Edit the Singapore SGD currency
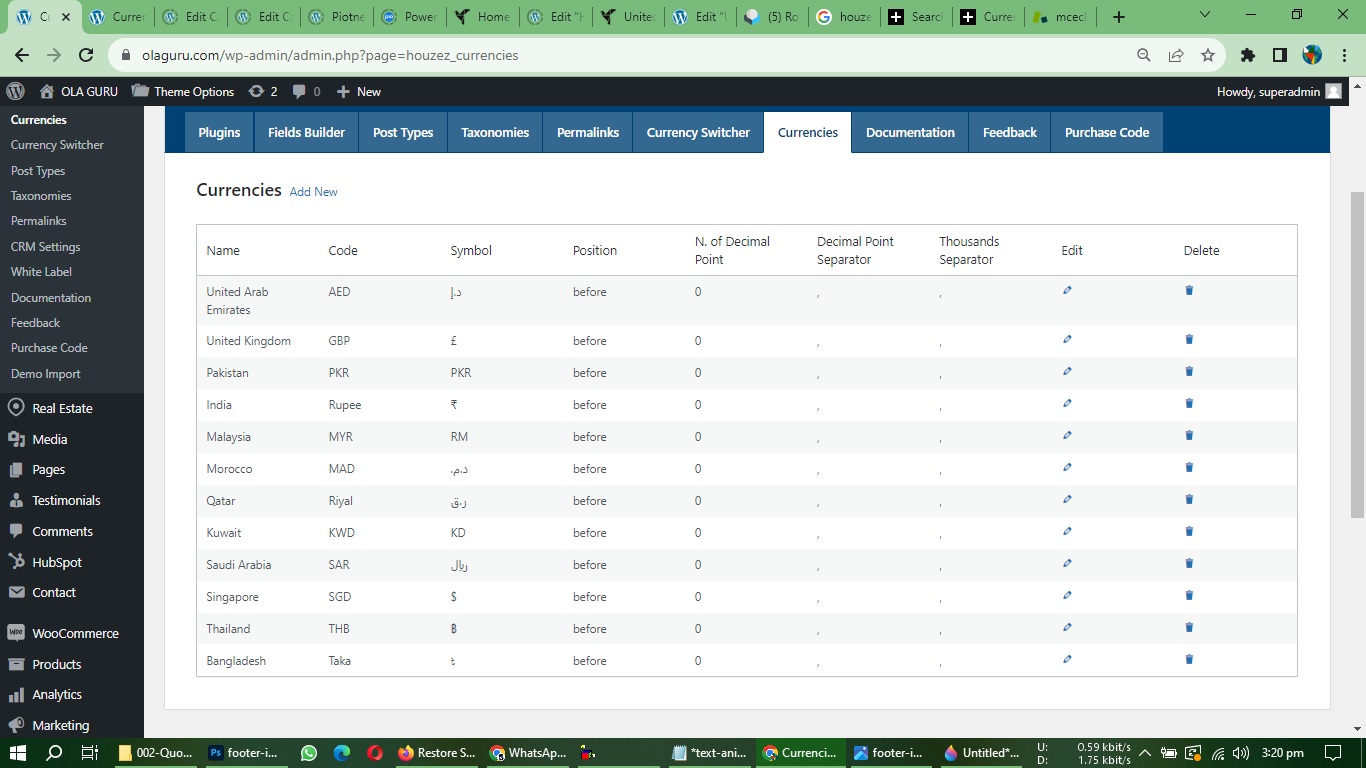1366x768 pixels. click(x=1067, y=595)
